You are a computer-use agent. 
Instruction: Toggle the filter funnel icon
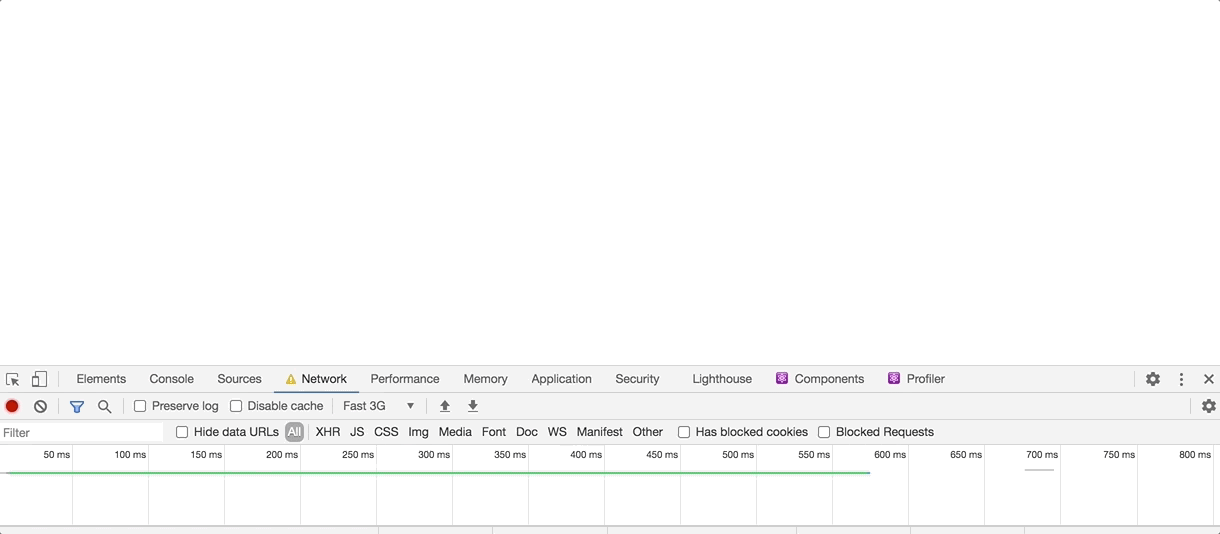pos(77,406)
